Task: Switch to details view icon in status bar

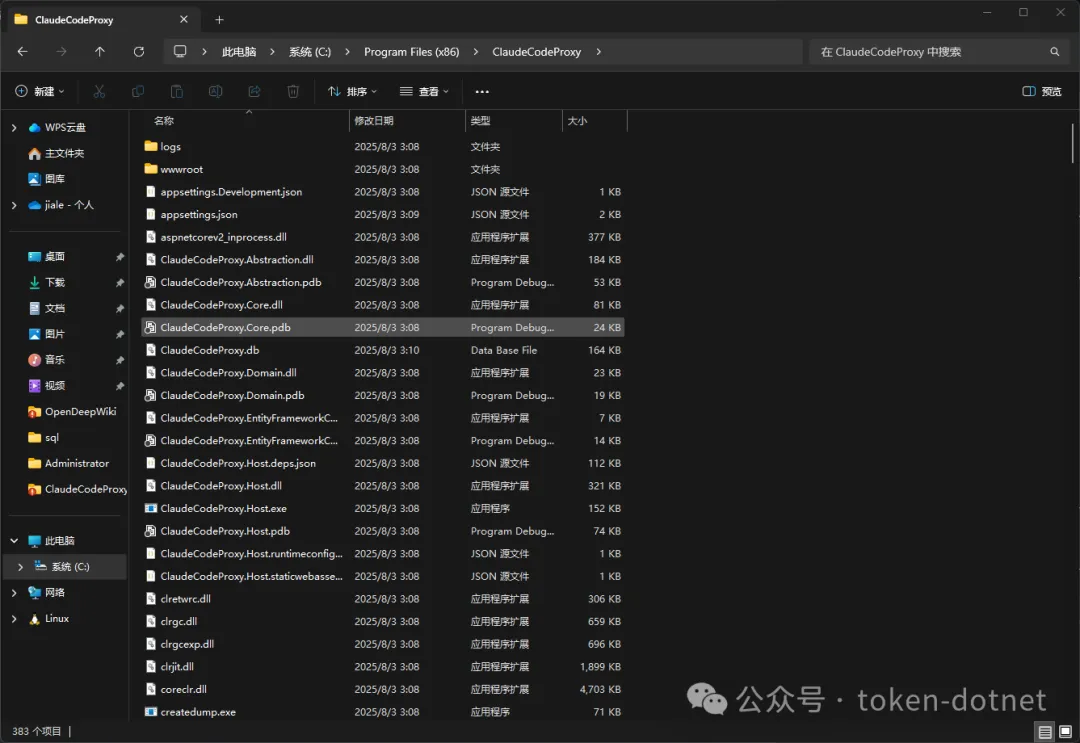Action: pyautogui.click(x=1045, y=731)
